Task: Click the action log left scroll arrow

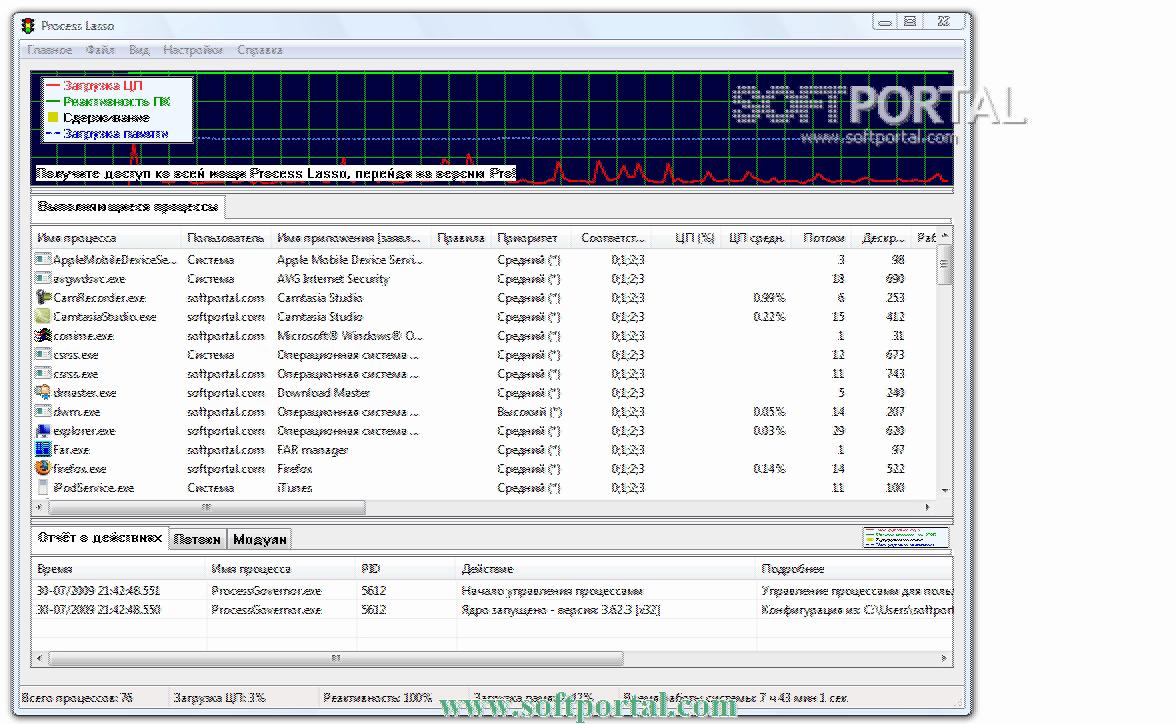Action: tap(39, 658)
